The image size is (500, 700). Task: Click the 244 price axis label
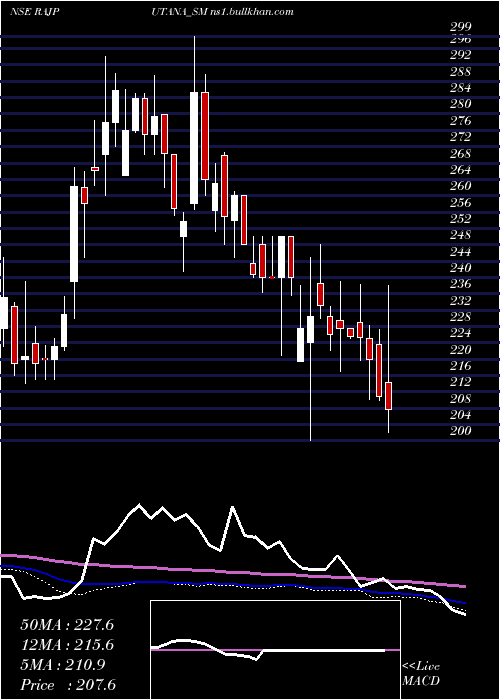point(461,252)
